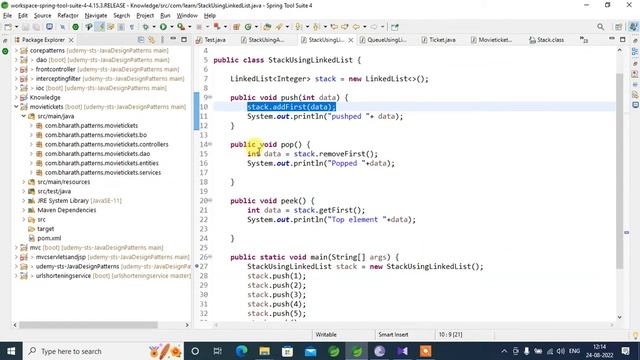Open Task View on taskbar
This screenshot has height=360, width=640.
[x=218, y=351]
